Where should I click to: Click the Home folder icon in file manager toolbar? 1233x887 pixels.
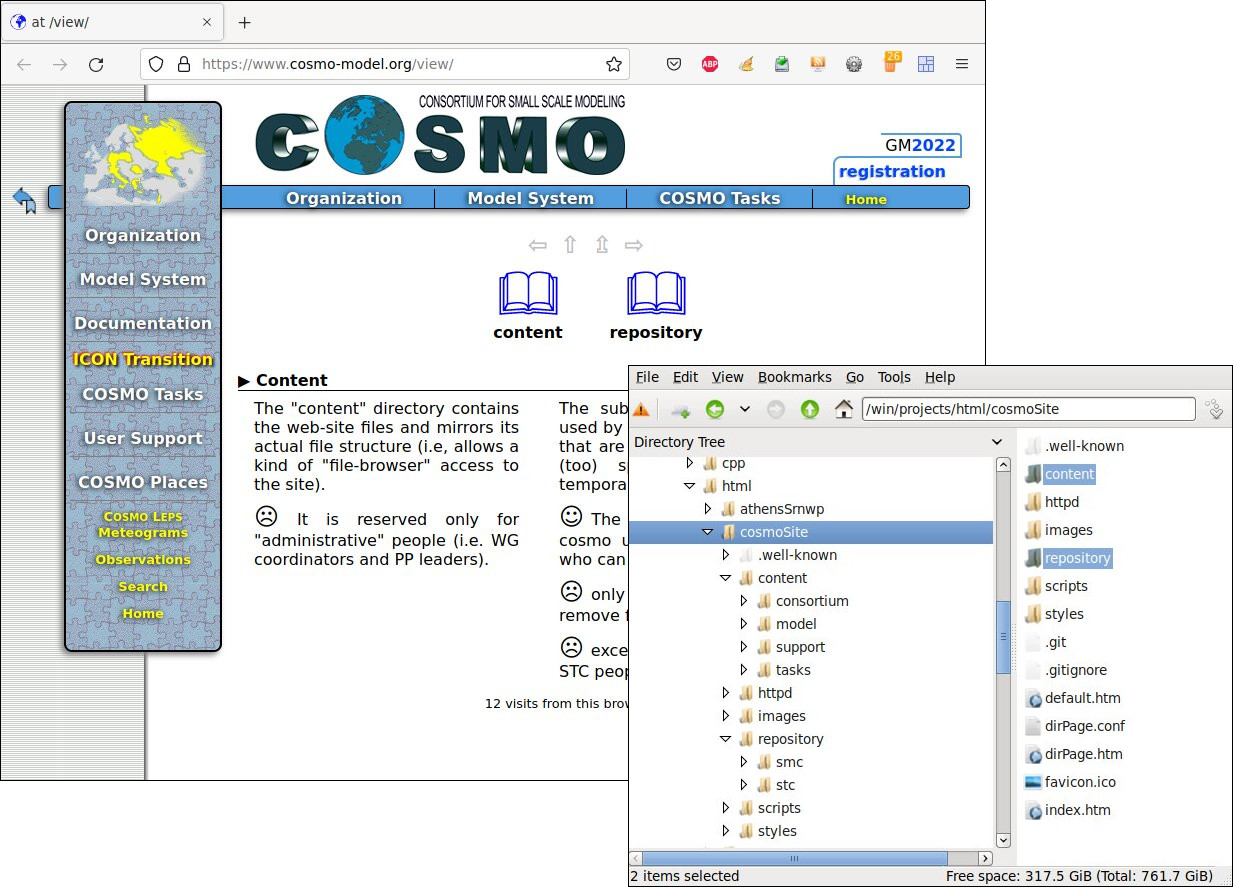coord(843,409)
